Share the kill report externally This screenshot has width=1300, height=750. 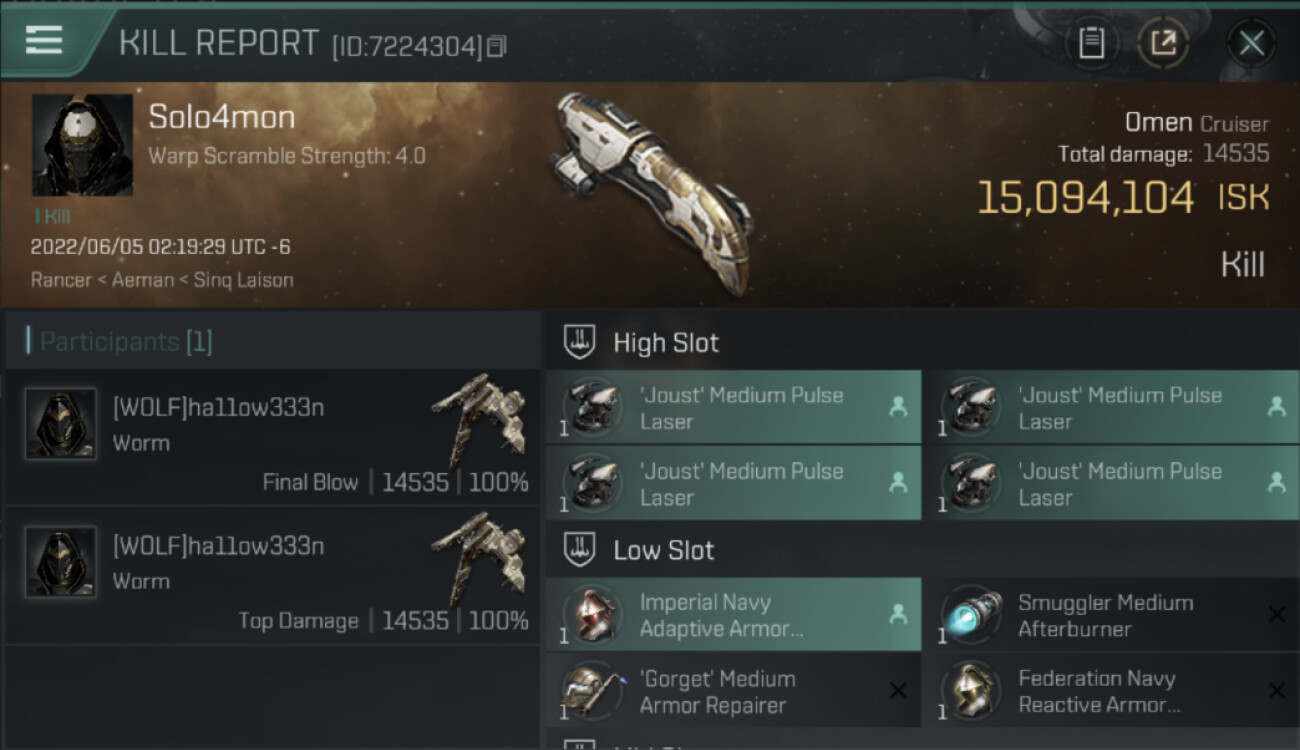1163,43
